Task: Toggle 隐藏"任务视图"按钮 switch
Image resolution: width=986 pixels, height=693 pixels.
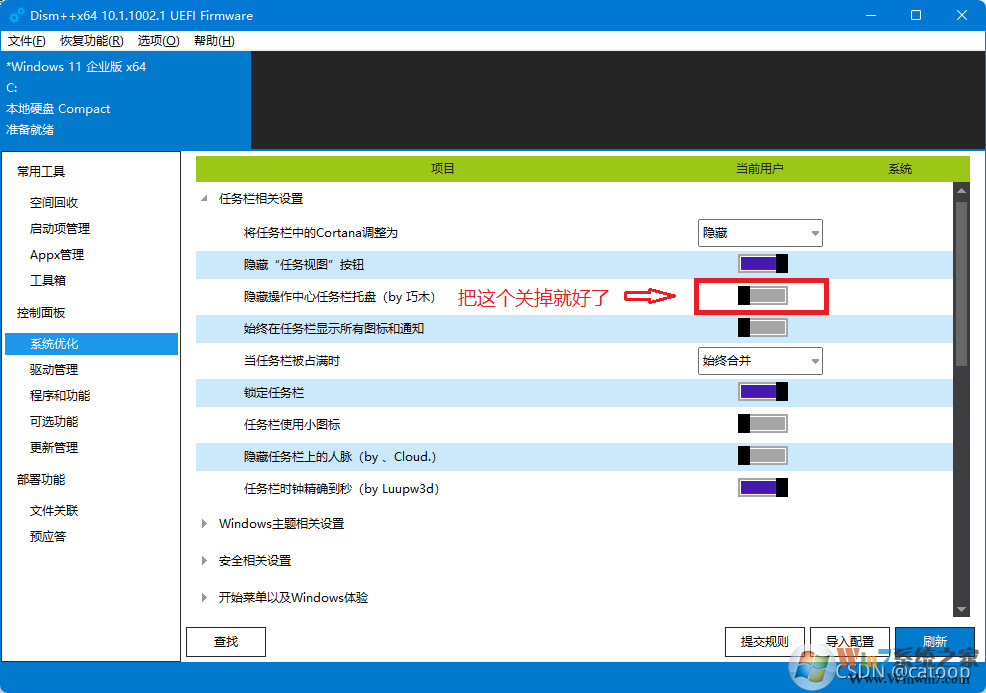Action: tap(763, 264)
